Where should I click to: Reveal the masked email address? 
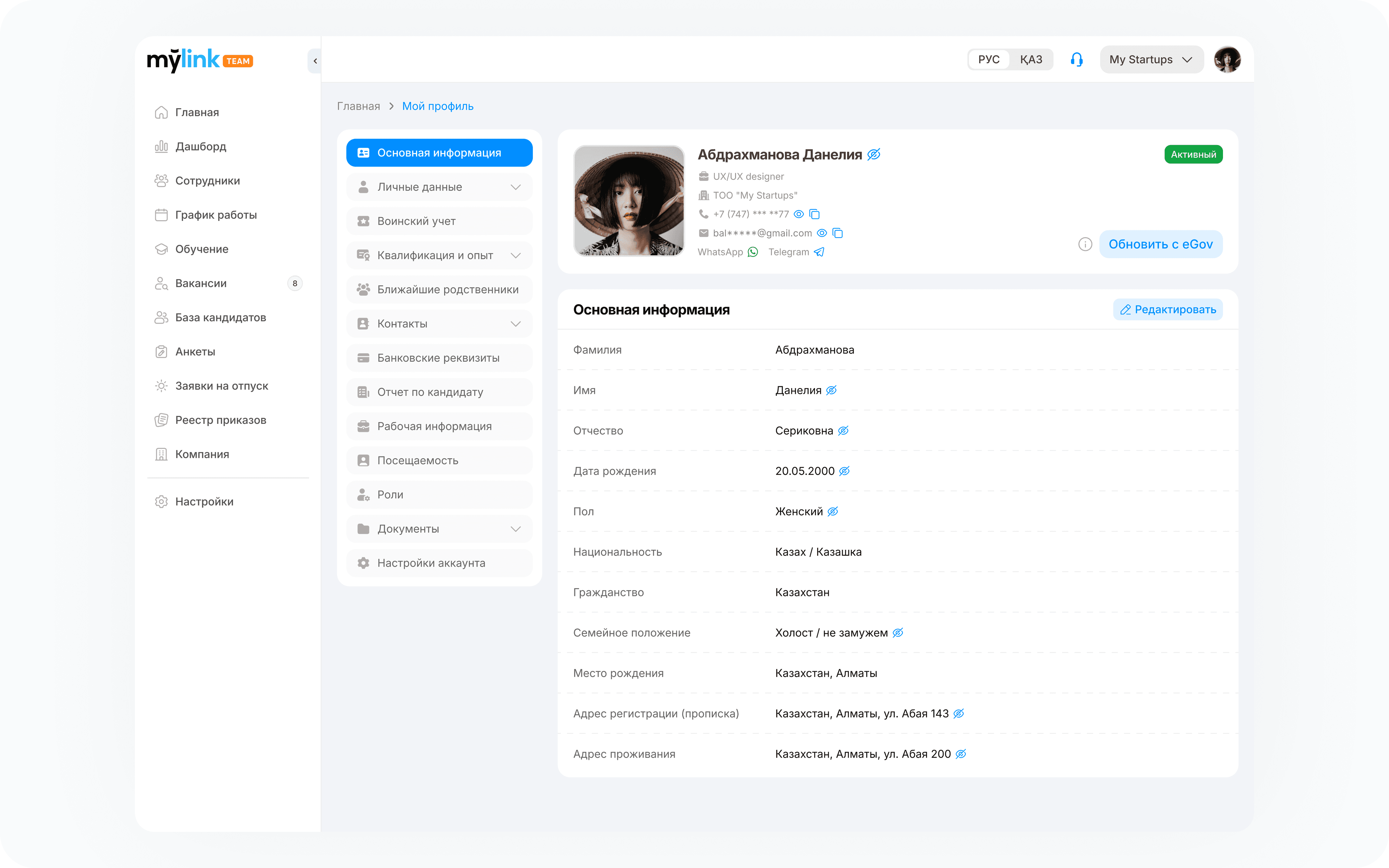coord(821,233)
